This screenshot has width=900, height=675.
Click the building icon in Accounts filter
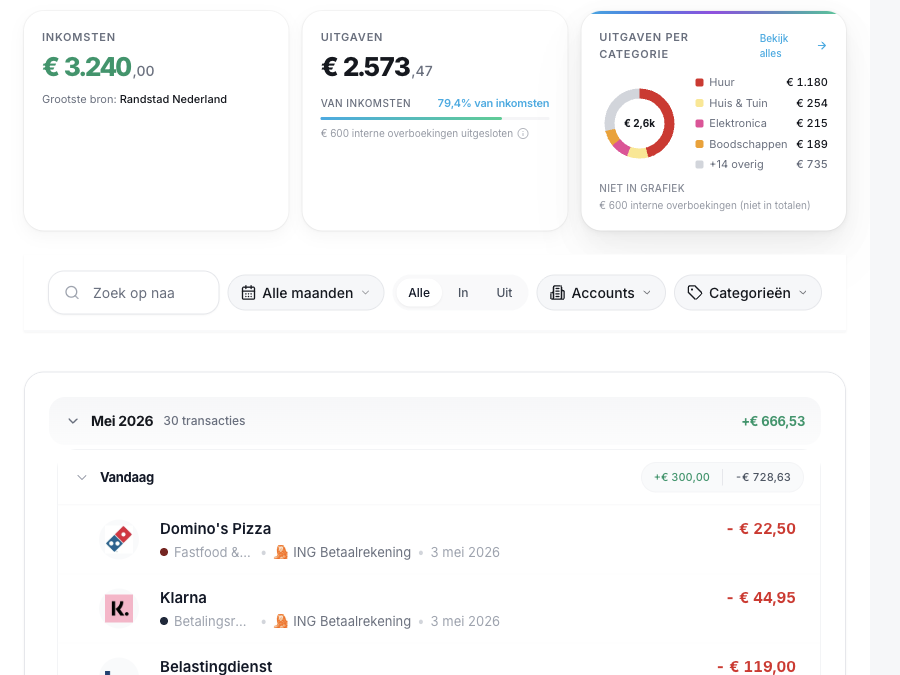pyautogui.click(x=557, y=293)
